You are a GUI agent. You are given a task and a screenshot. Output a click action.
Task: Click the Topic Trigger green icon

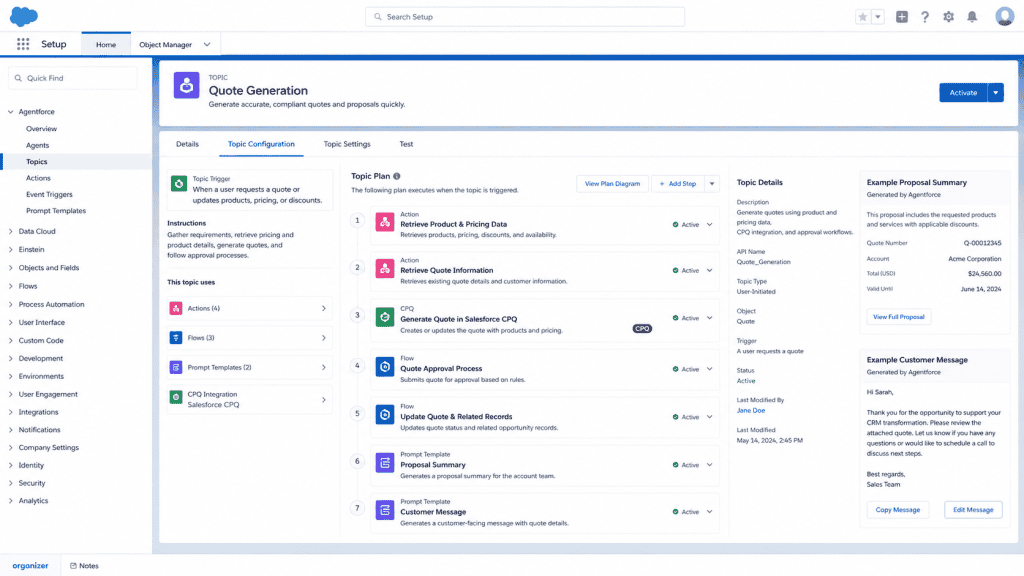pyautogui.click(x=179, y=184)
